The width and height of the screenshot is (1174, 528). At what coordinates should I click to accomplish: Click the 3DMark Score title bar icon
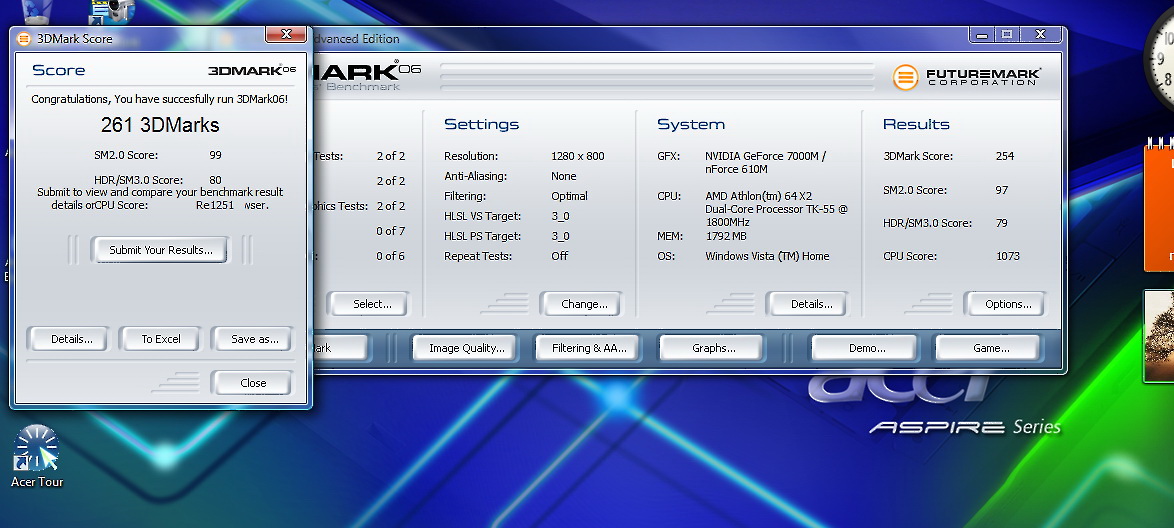24,39
